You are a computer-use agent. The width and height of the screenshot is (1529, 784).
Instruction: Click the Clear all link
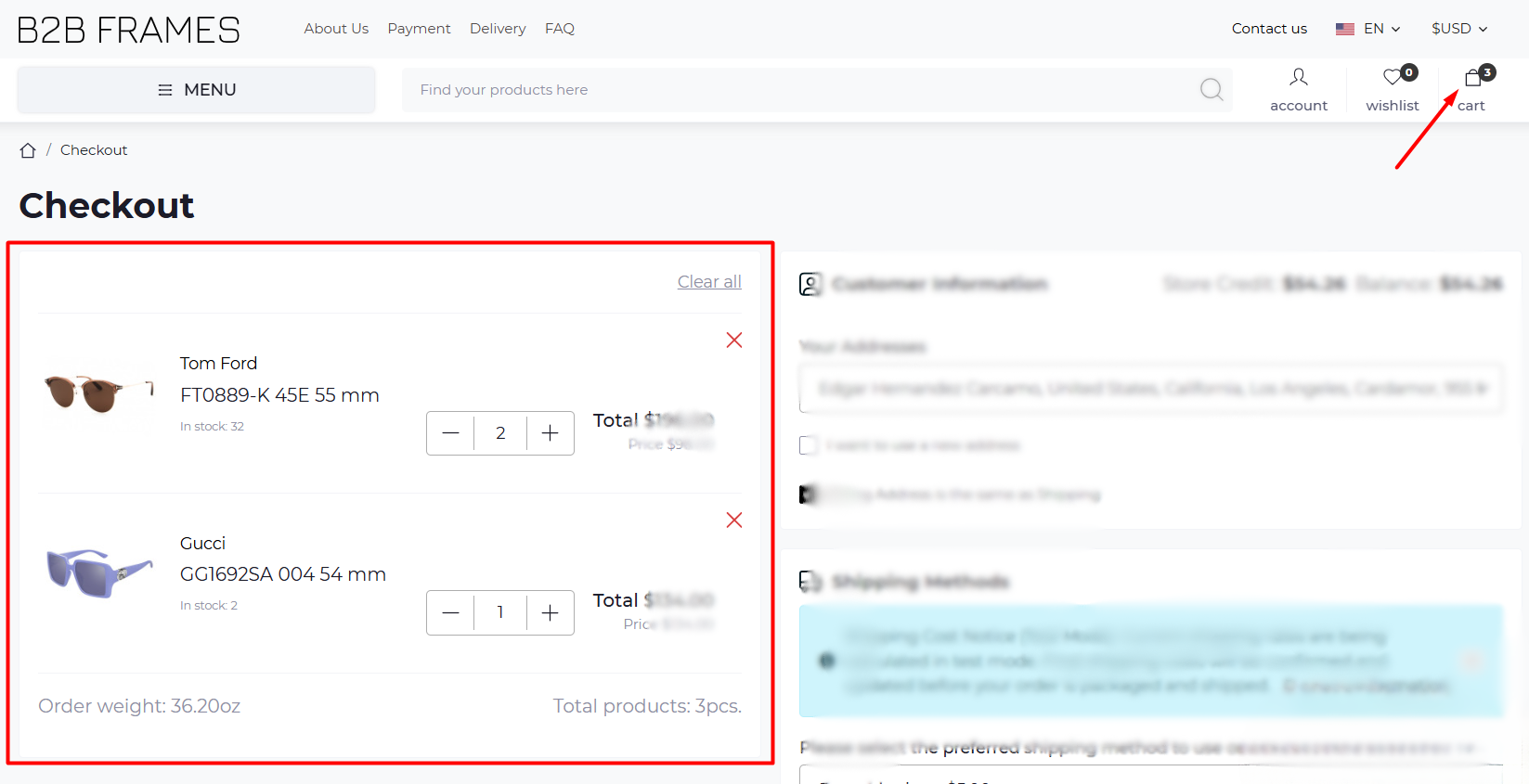click(x=709, y=282)
